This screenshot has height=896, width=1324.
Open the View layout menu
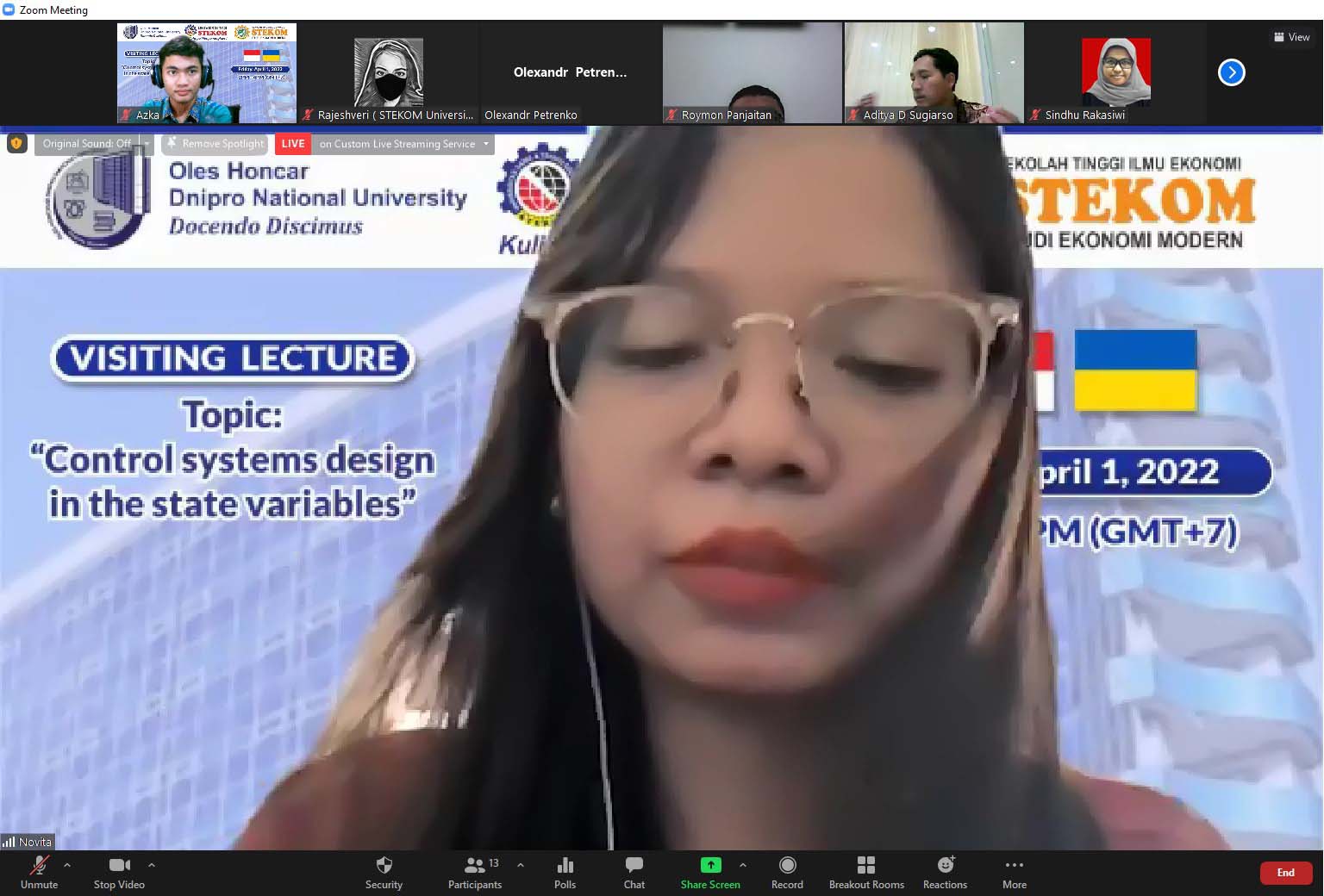[1291, 37]
